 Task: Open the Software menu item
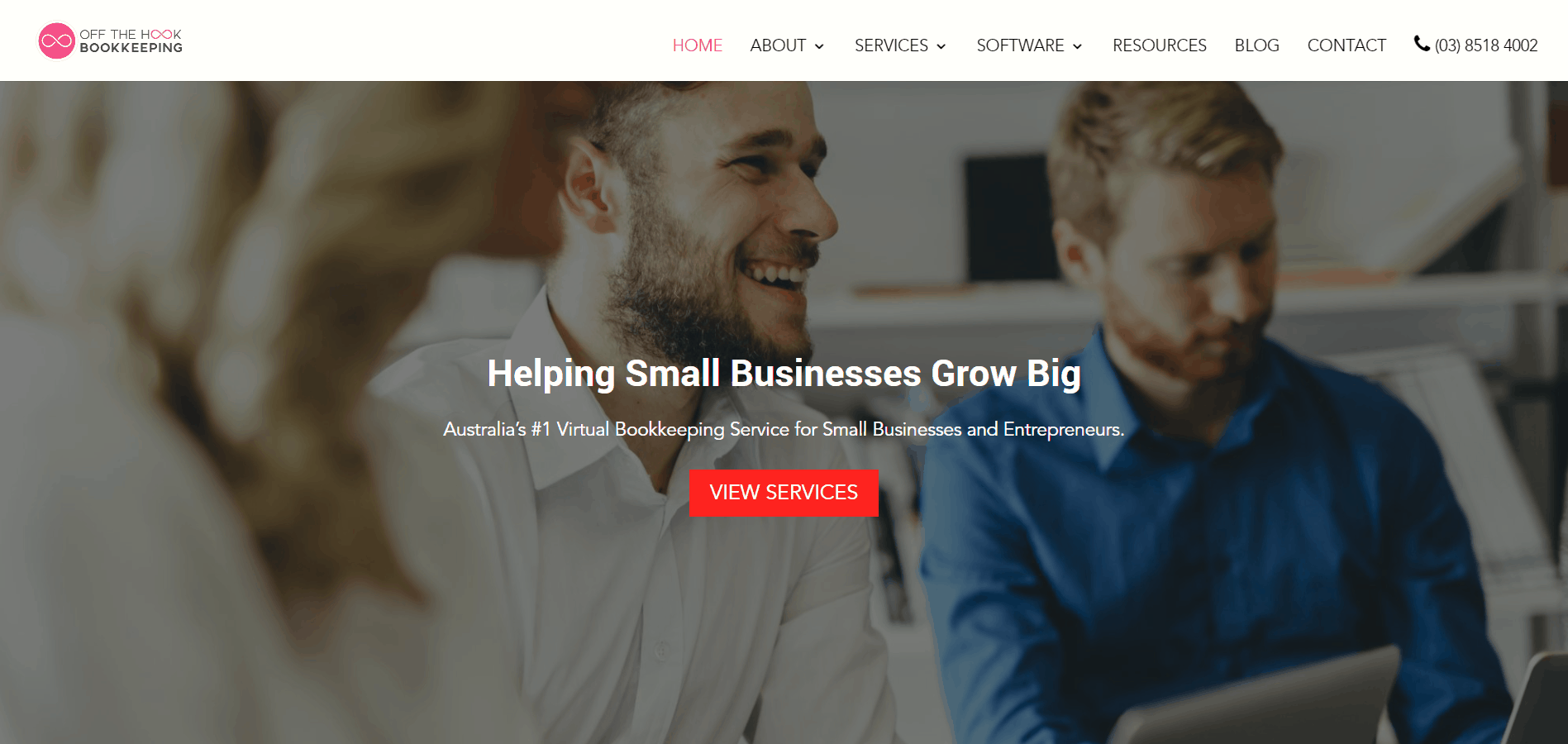(1020, 45)
